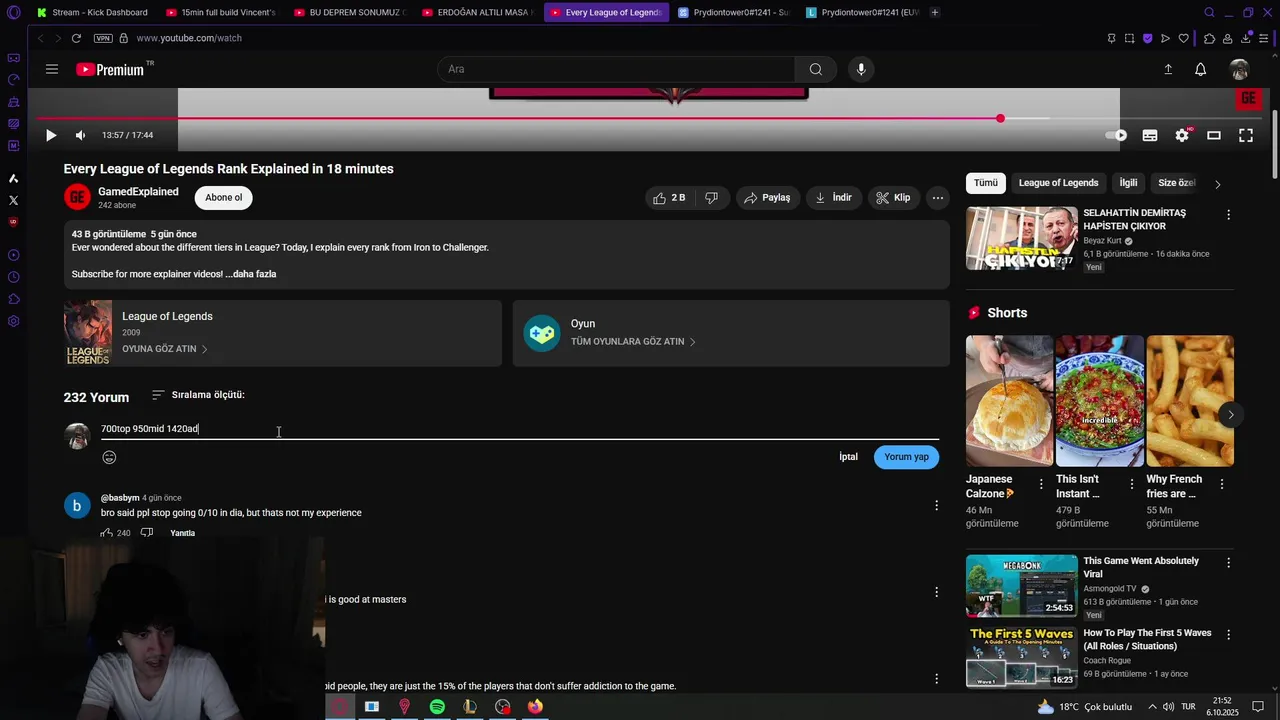The height and width of the screenshot is (720, 1280).
Task: Go to YouTube Premium home logo
Action: tap(112, 69)
